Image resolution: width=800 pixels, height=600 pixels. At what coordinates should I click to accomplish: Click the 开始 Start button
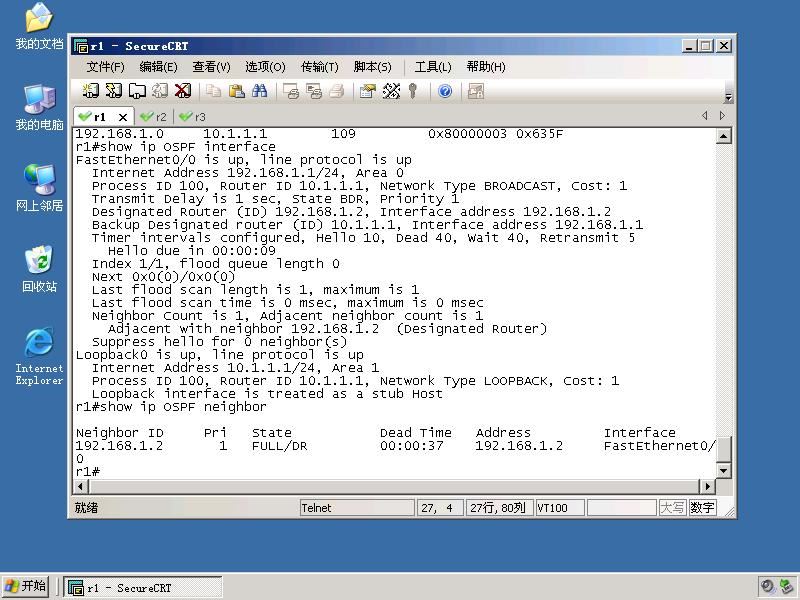pos(26,586)
